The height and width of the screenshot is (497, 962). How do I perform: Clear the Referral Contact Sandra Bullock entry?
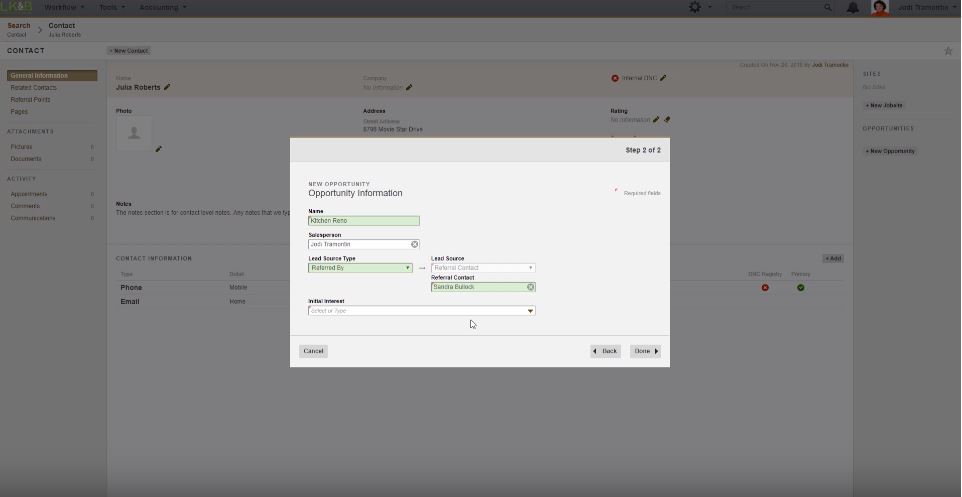(x=531, y=287)
